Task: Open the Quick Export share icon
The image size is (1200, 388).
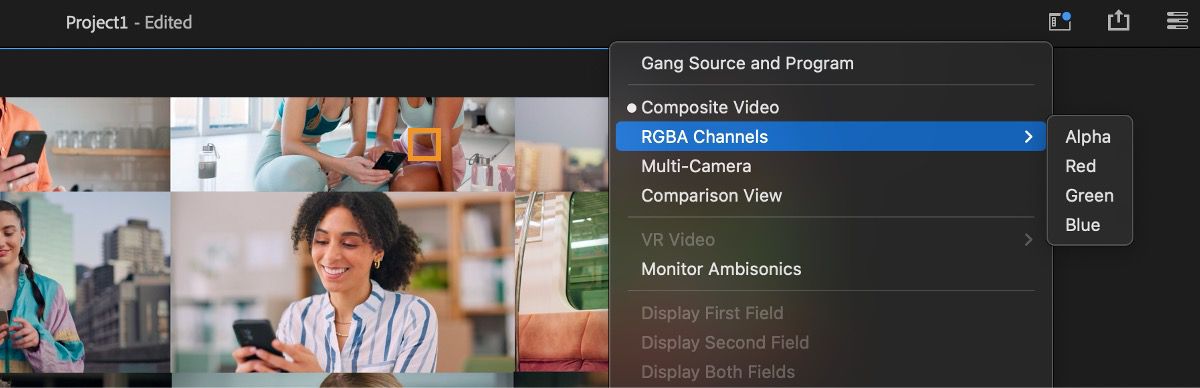Action: click(x=1118, y=21)
